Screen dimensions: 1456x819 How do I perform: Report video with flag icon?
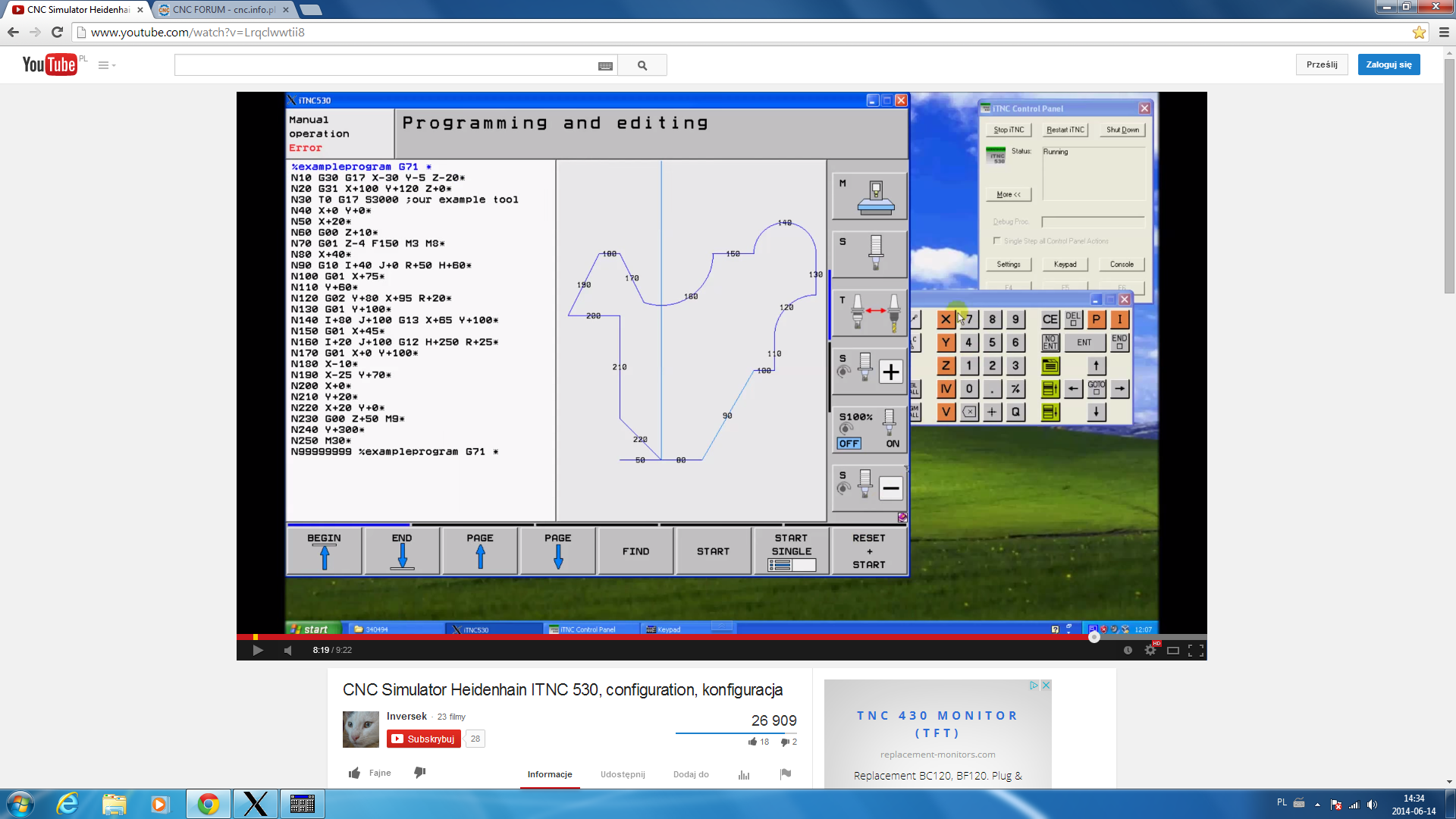pos(786,773)
